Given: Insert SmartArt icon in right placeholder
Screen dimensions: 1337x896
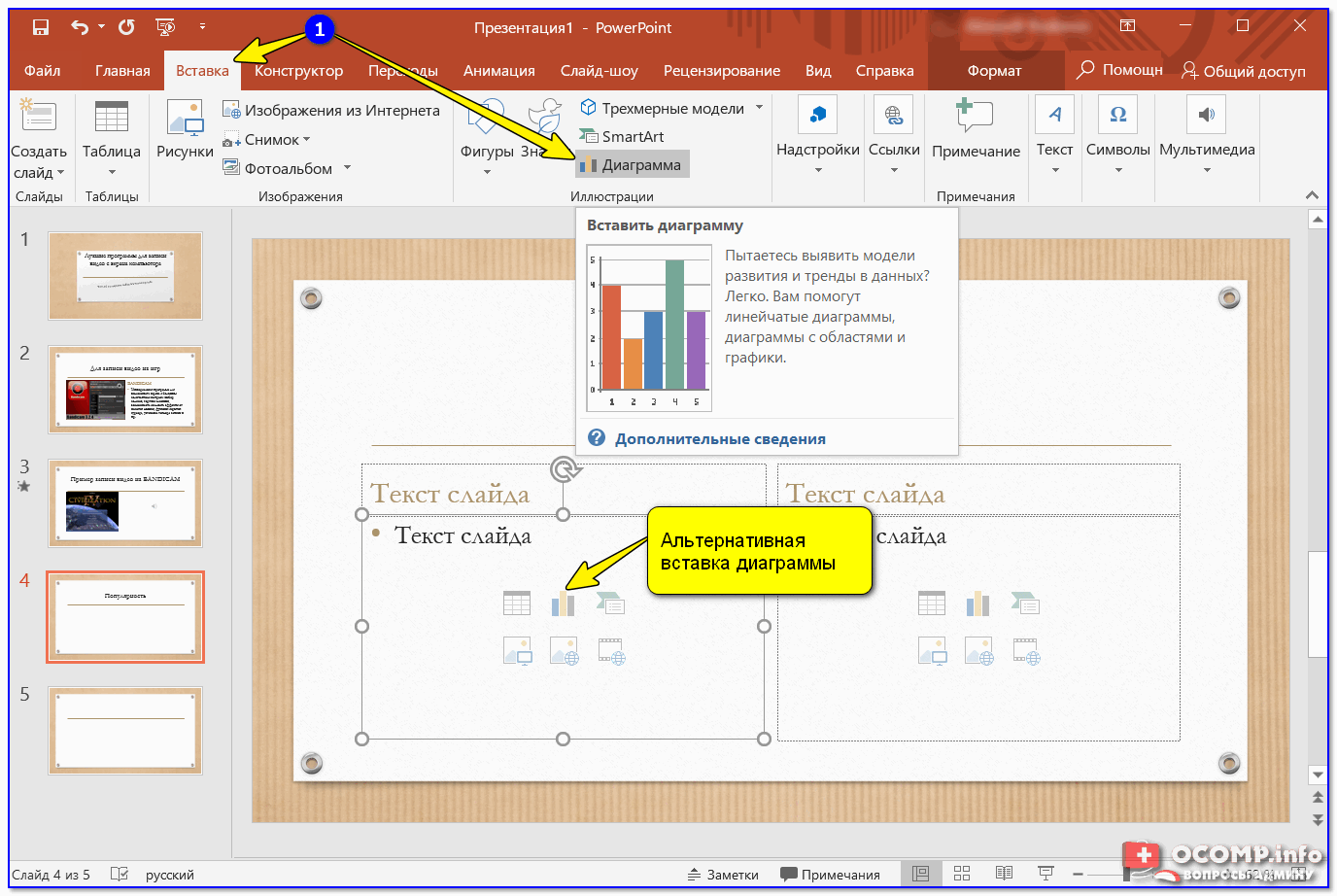Looking at the screenshot, I should pyautogui.click(x=1025, y=603).
